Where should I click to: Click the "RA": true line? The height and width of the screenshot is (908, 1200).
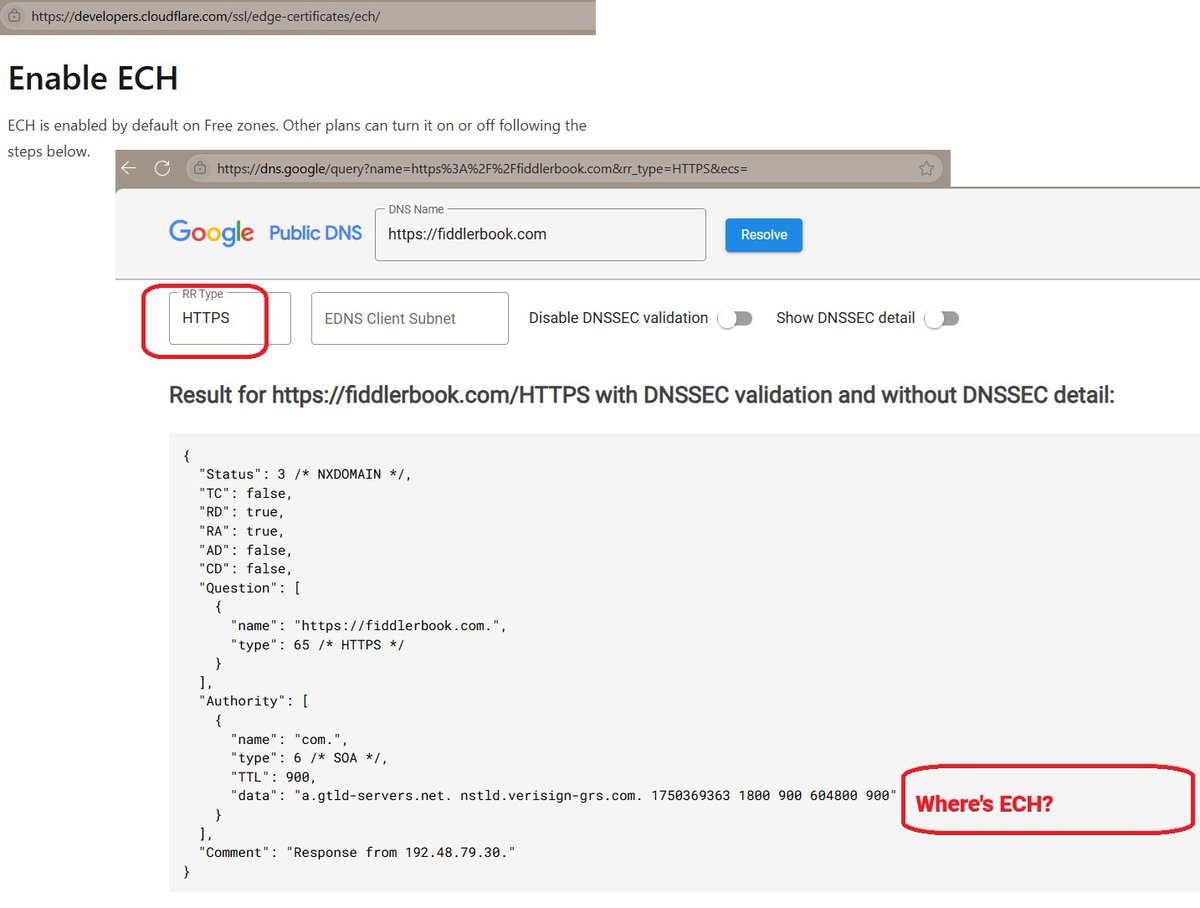click(x=242, y=531)
